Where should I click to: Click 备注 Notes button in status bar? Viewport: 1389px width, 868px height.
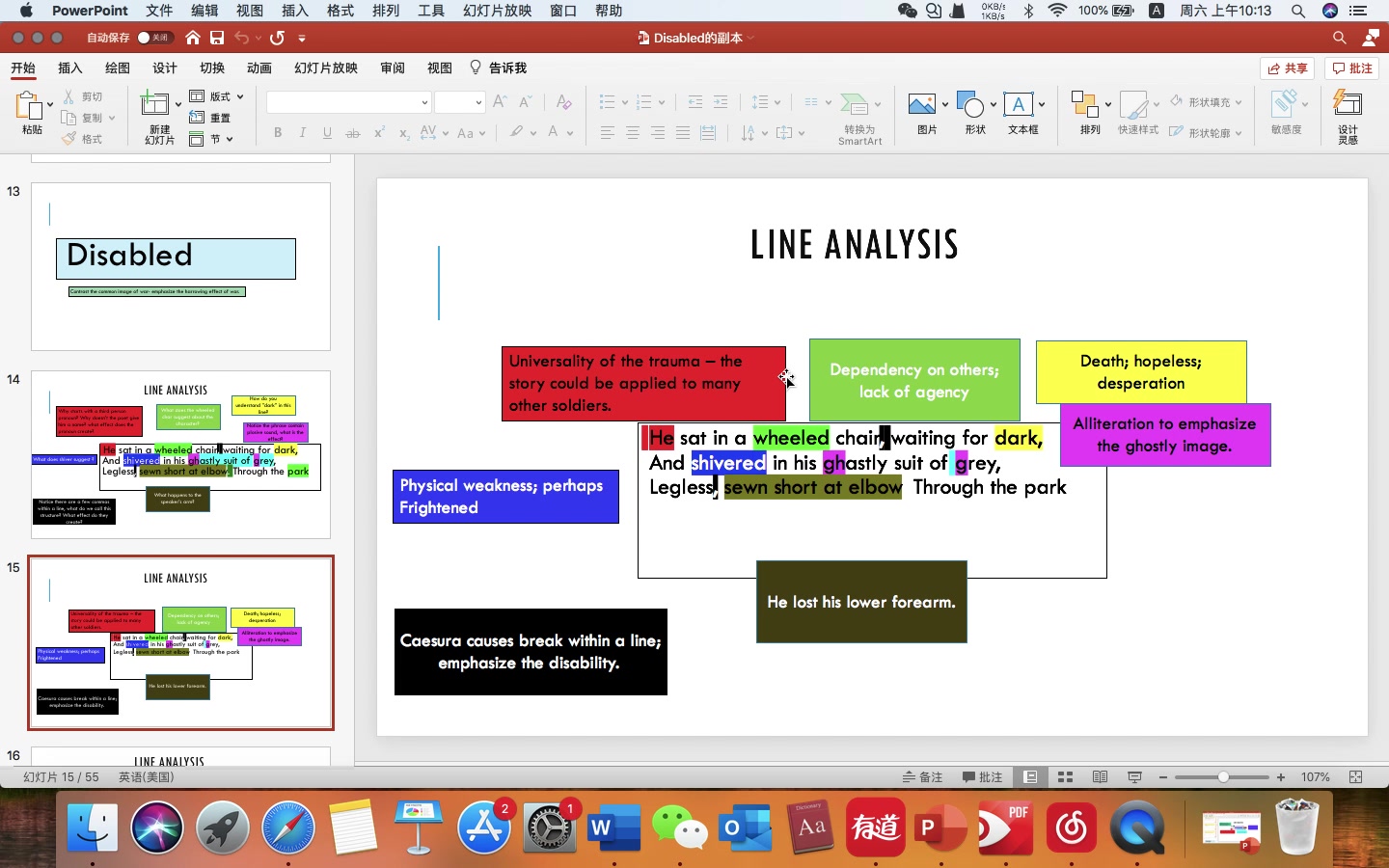click(x=923, y=776)
